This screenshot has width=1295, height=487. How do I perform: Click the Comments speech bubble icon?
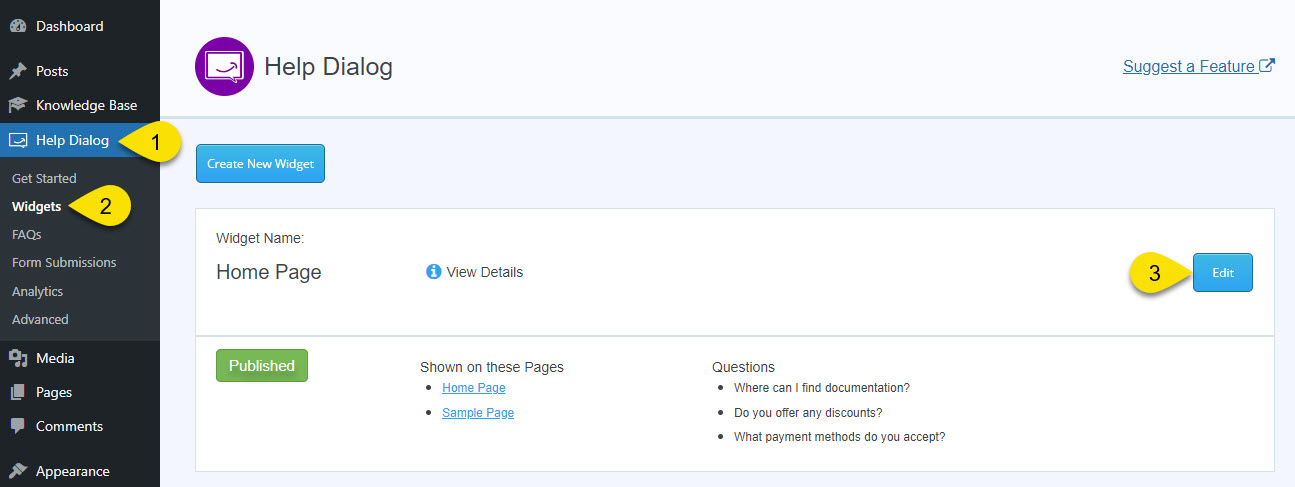[18, 426]
